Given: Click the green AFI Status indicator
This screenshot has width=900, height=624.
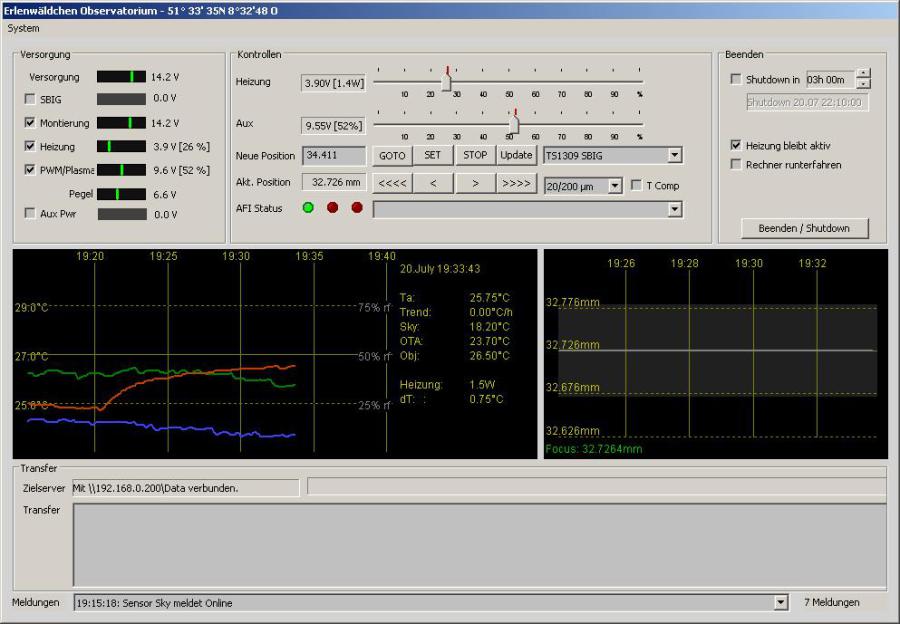Looking at the screenshot, I should tap(308, 208).
